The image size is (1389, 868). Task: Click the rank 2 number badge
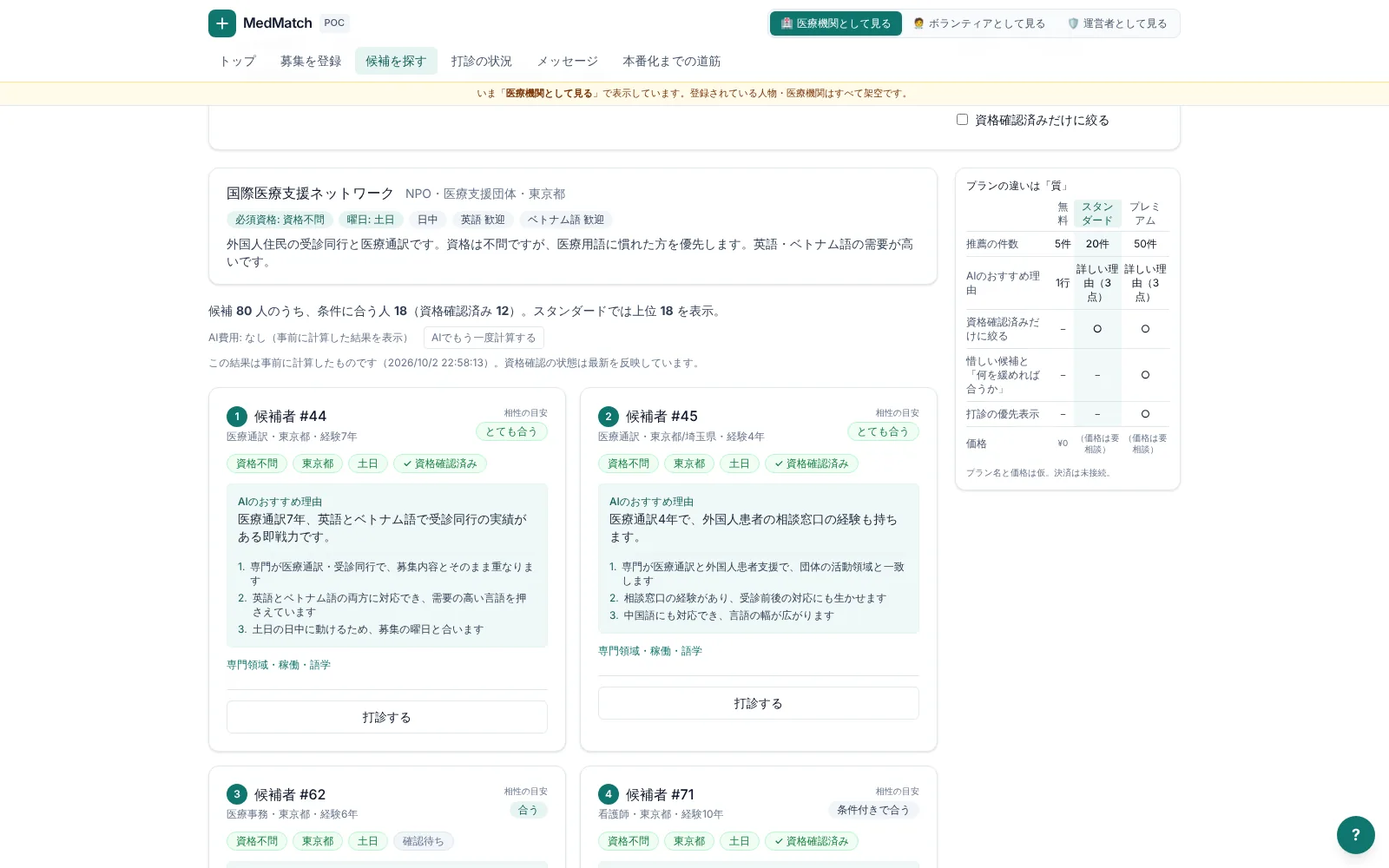(609, 417)
